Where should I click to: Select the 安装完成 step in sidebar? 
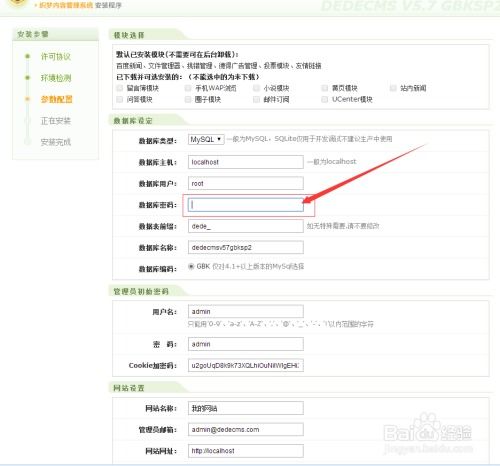[56, 142]
